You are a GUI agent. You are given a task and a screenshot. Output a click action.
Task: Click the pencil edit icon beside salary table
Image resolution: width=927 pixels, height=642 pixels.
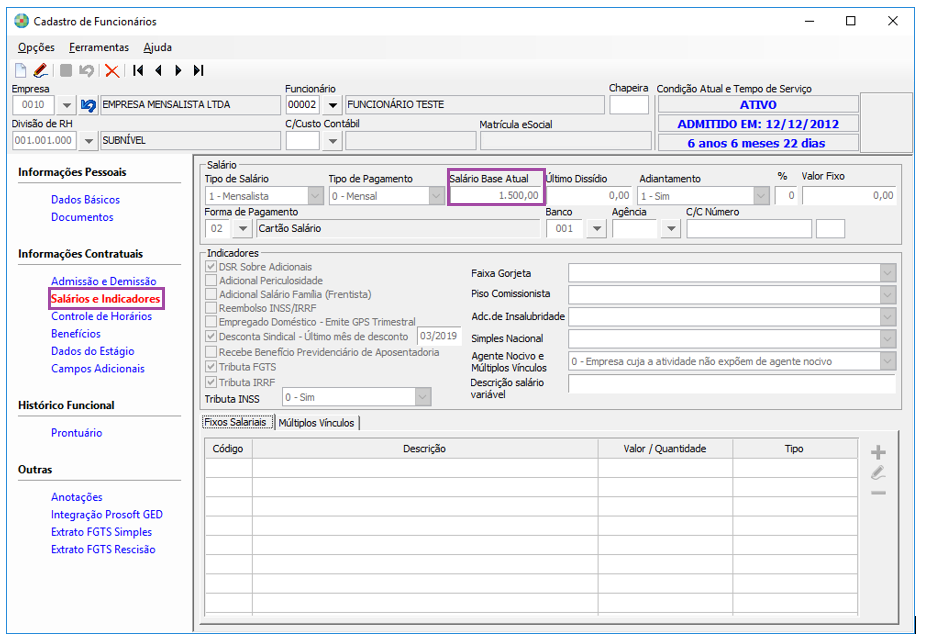pyautogui.click(x=878, y=472)
